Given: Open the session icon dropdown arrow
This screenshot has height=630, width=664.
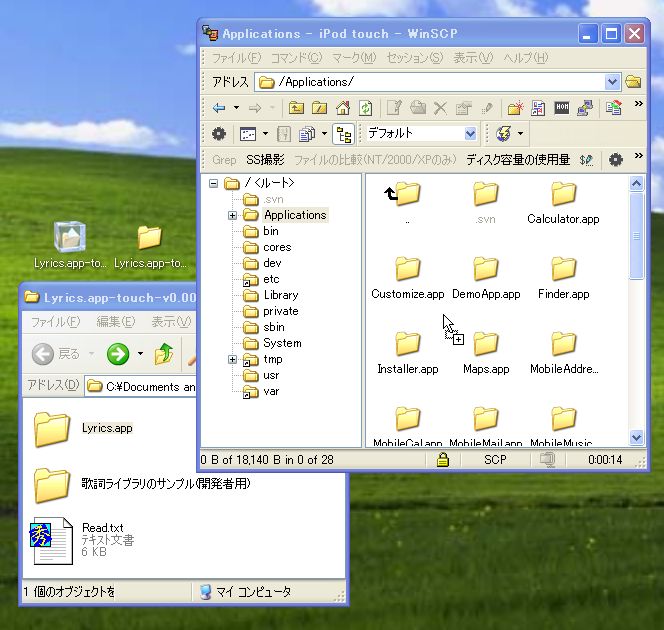Looking at the screenshot, I should (520, 134).
